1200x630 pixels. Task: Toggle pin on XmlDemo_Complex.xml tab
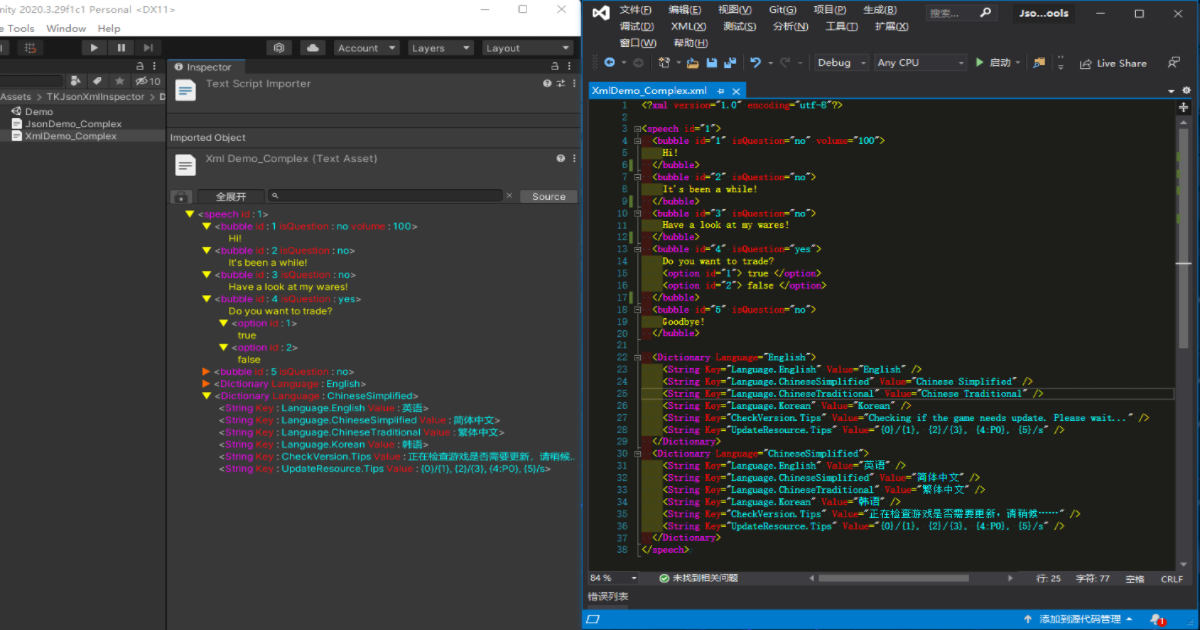(720, 91)
